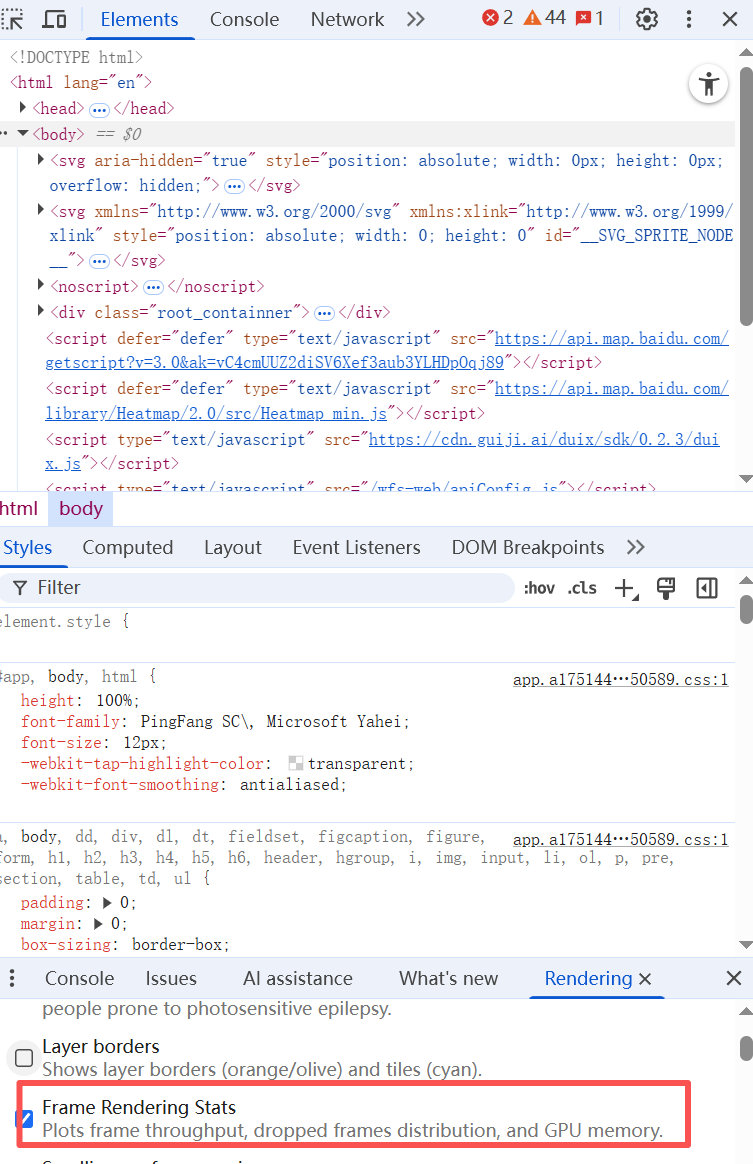Open the drawer three-dot menu
Screen dimensions: 753x1164
12,978
